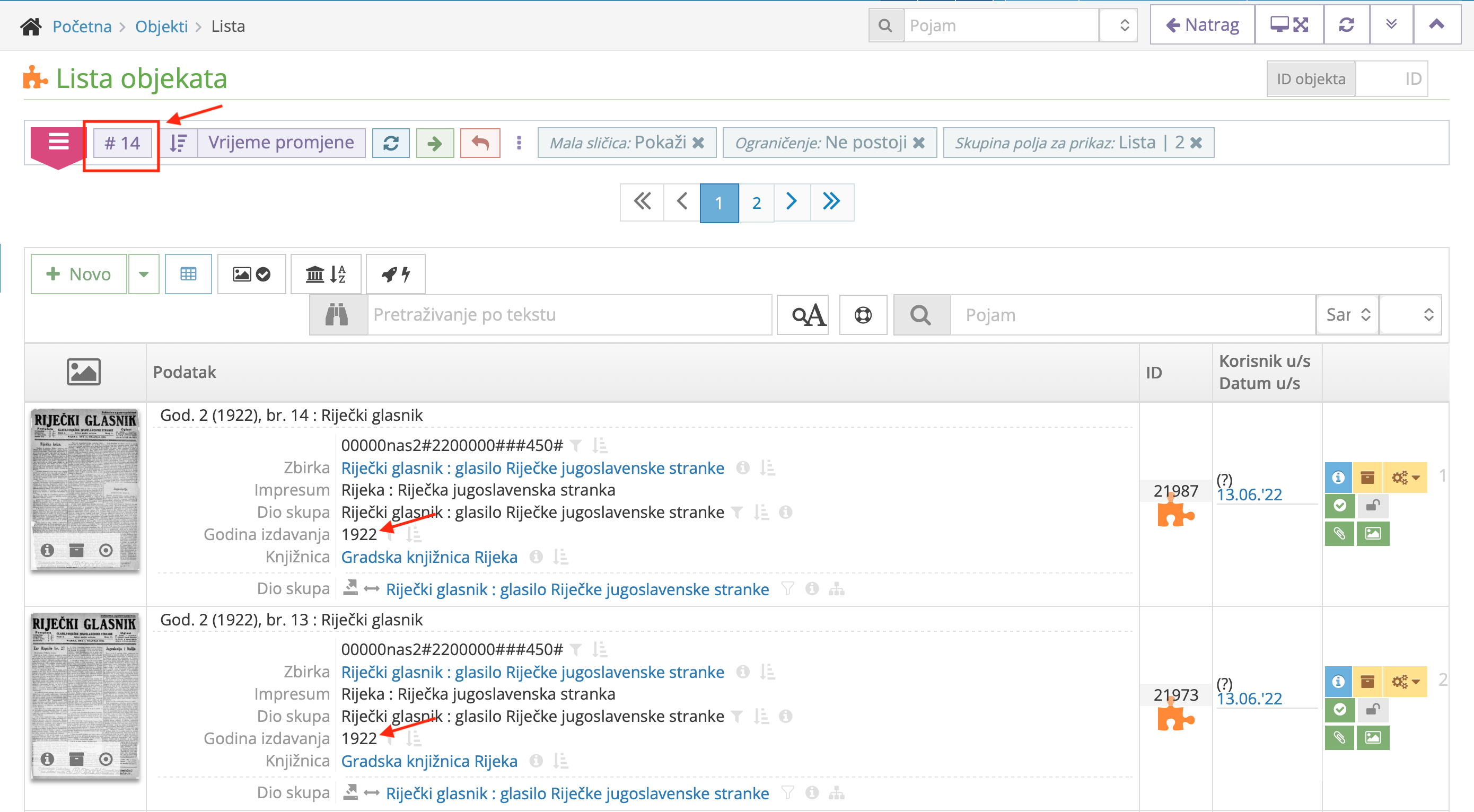The image size is (1474, 812).
Task: Open the pink hamburger menu
Action: coord(58,143)
